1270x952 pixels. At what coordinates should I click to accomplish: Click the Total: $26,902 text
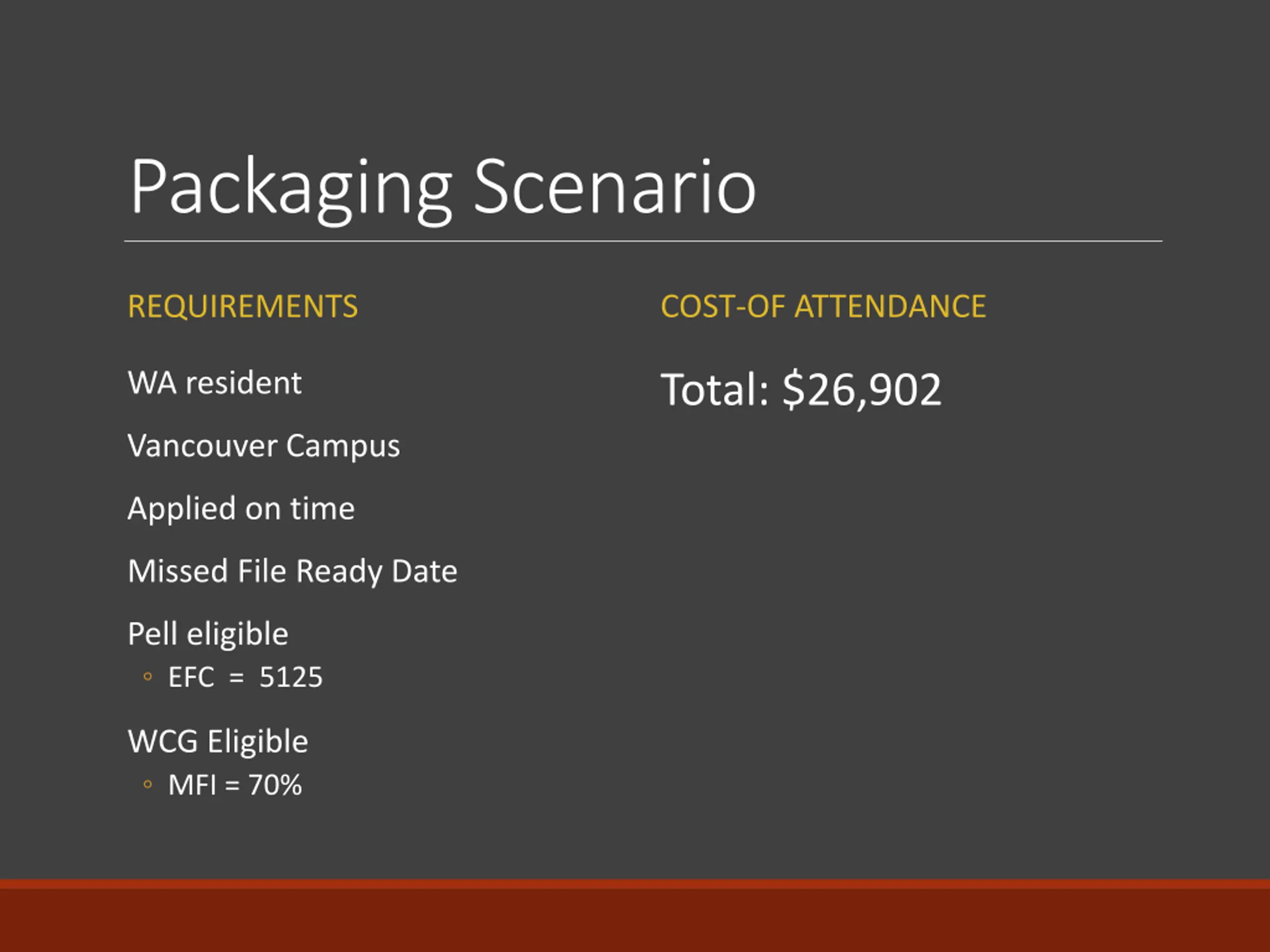tap(801, 390)
